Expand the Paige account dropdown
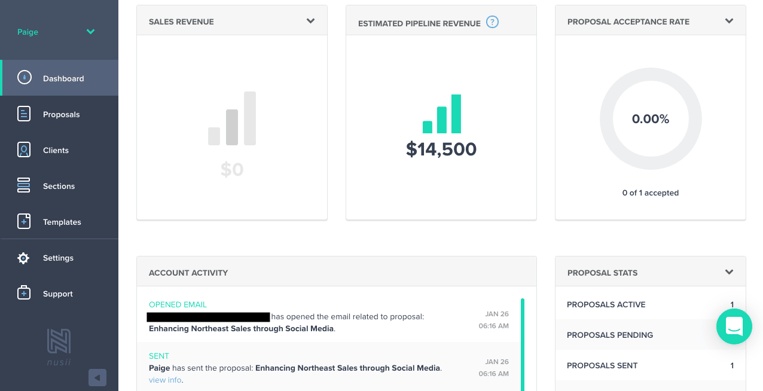This screenshot has width=763, height=391. click(91, 32)
